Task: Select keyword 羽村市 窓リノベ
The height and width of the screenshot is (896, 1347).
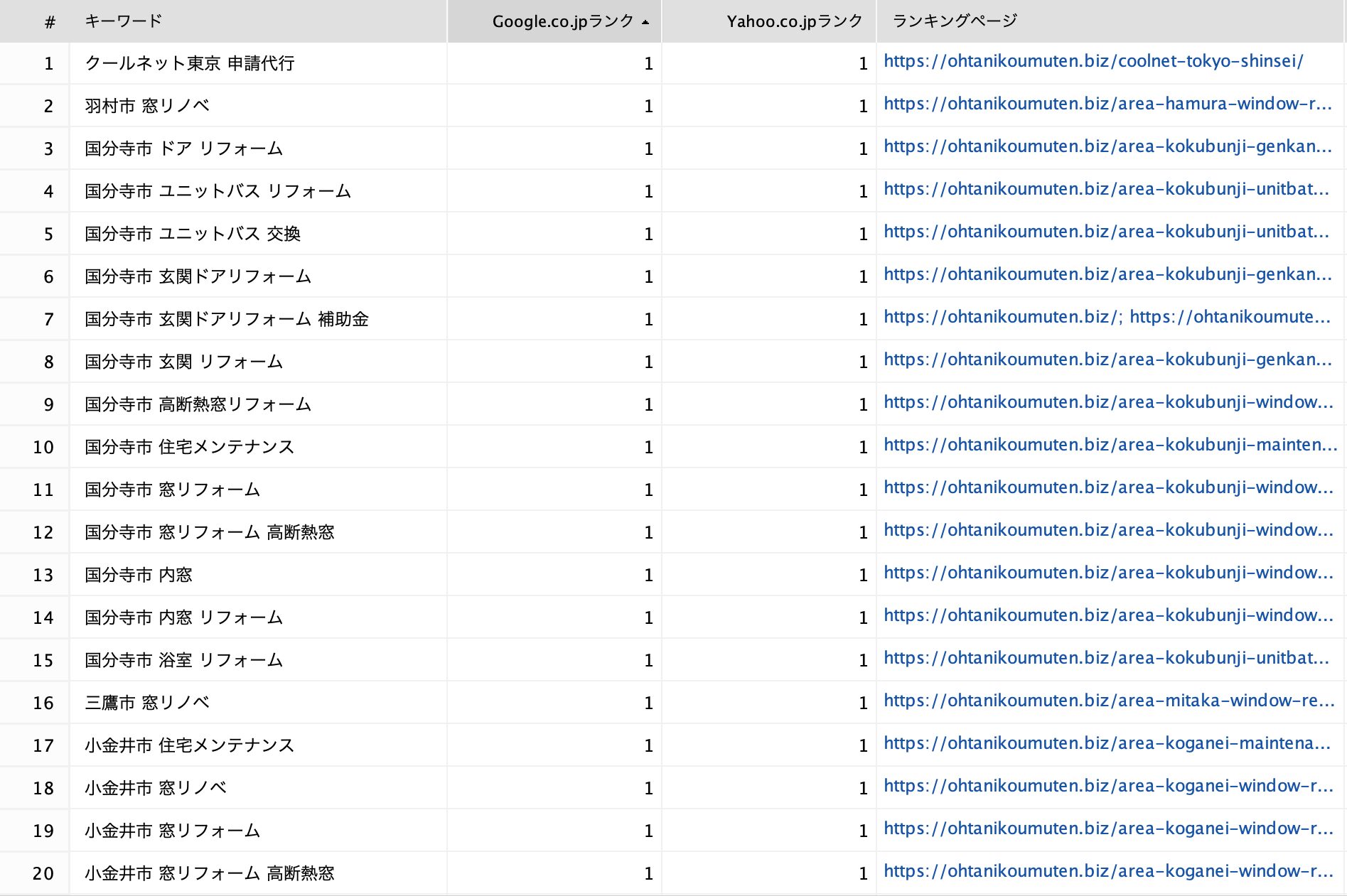Action: click(x=146, y=106)
